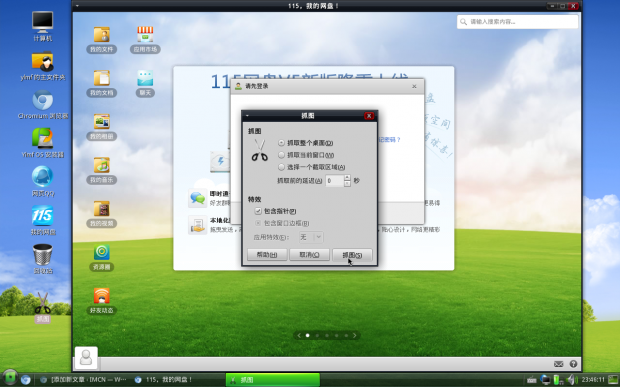Image resolution: width=620 pixels, height=387 pixels.
Task: Toggle the 包含窗口边框 checkbox
Action: tap(282, 223)
